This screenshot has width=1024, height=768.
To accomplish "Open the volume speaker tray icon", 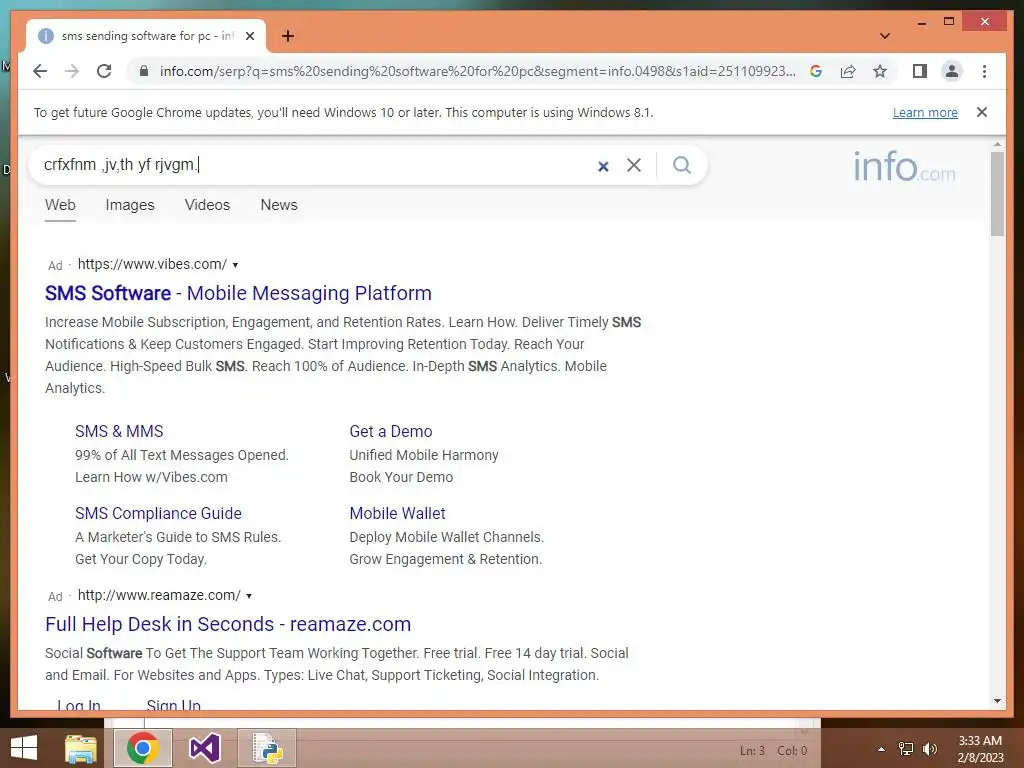I will 930,749.
